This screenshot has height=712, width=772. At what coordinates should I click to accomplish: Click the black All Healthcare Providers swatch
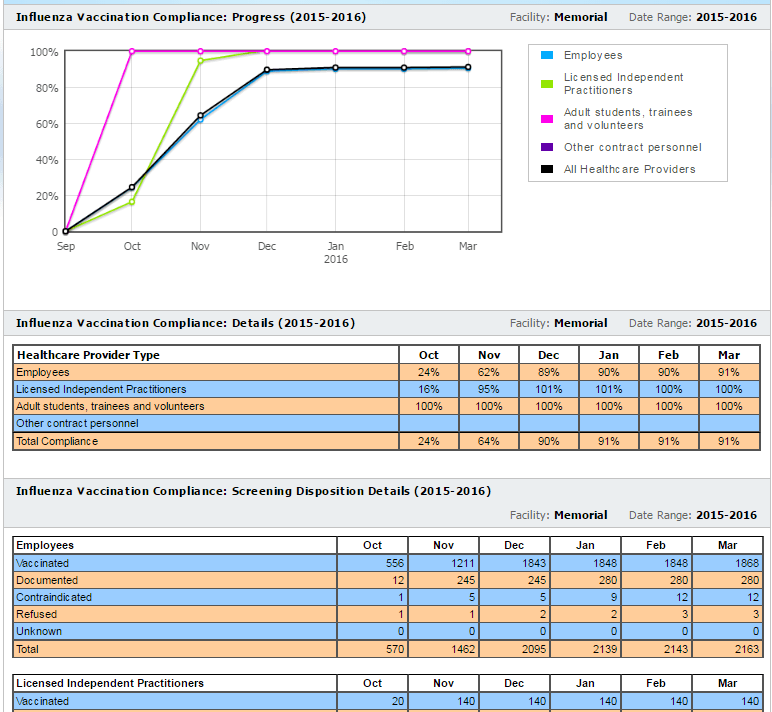tap(547, 170)
